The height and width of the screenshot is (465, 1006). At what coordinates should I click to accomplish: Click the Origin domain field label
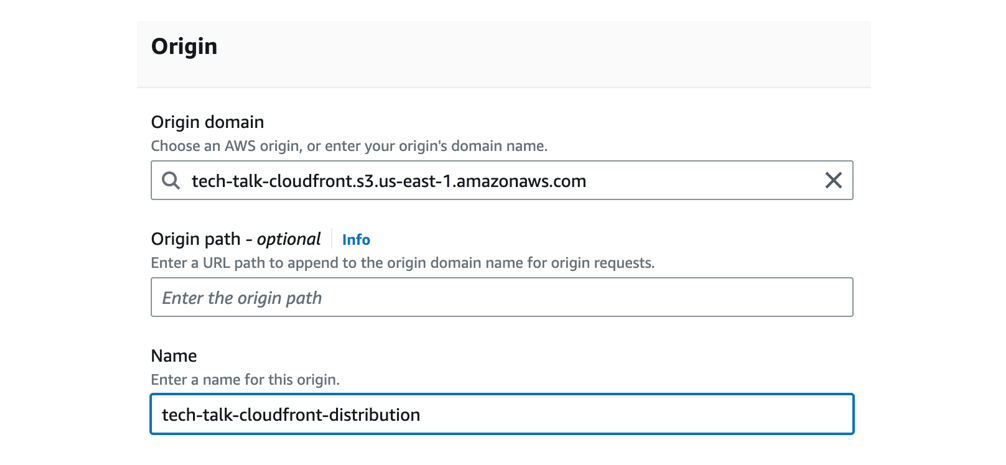tap(207, 122)
